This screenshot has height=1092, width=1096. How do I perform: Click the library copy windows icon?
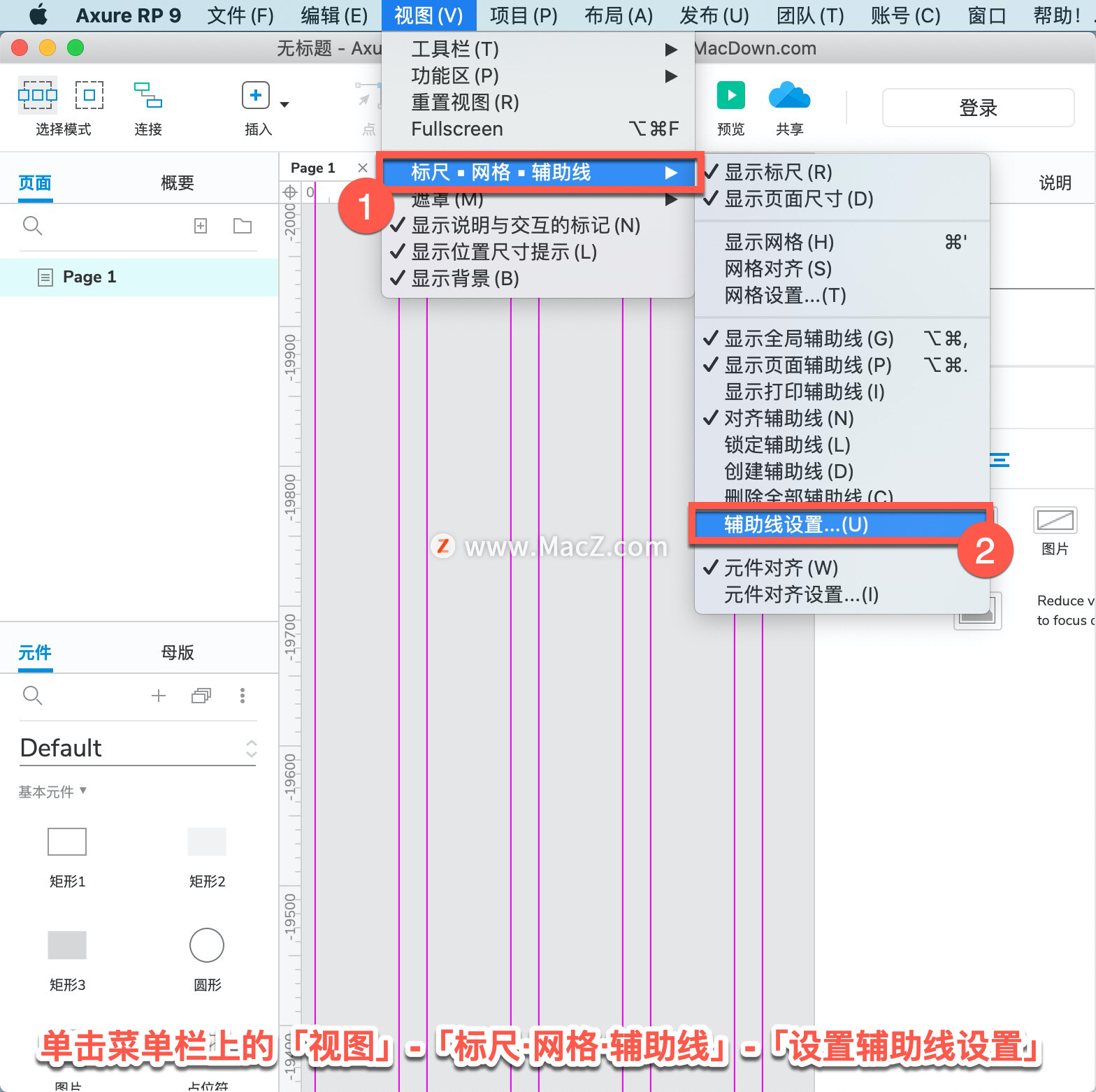point(201,695)
